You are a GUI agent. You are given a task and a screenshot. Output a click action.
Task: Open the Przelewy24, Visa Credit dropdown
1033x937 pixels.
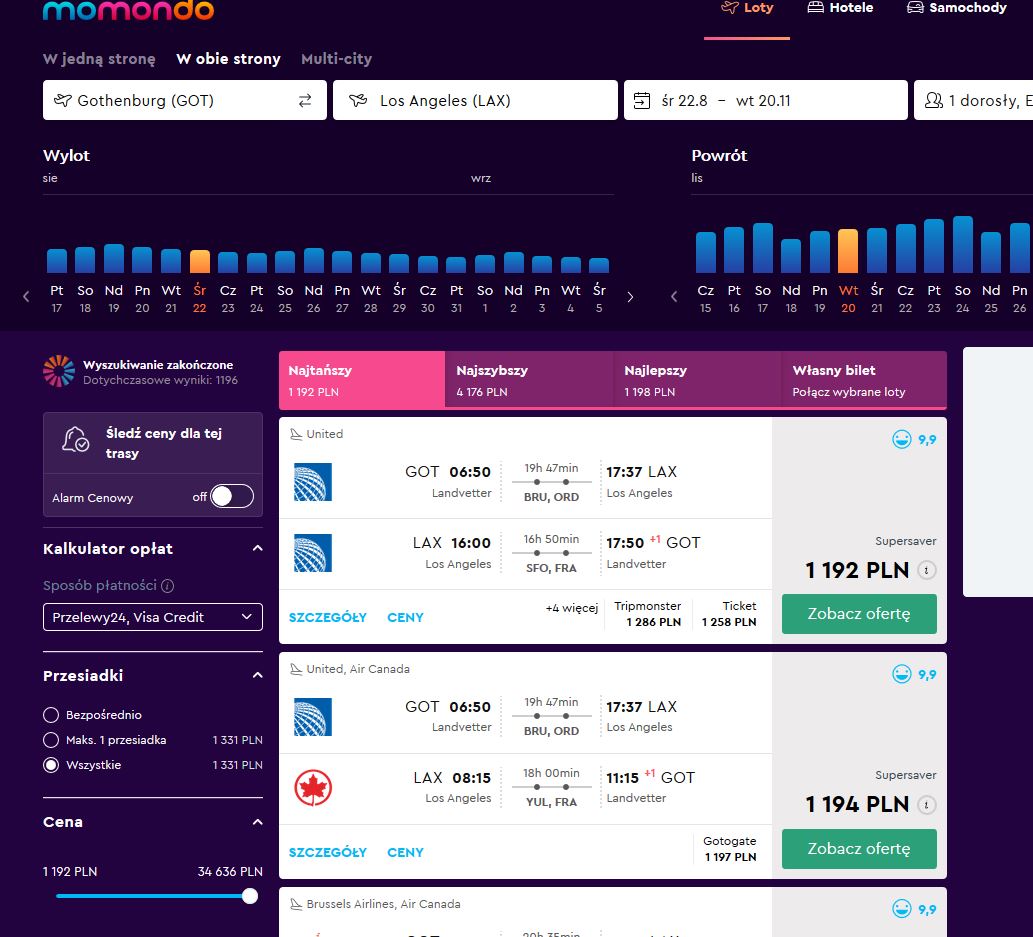click(153, 617)
